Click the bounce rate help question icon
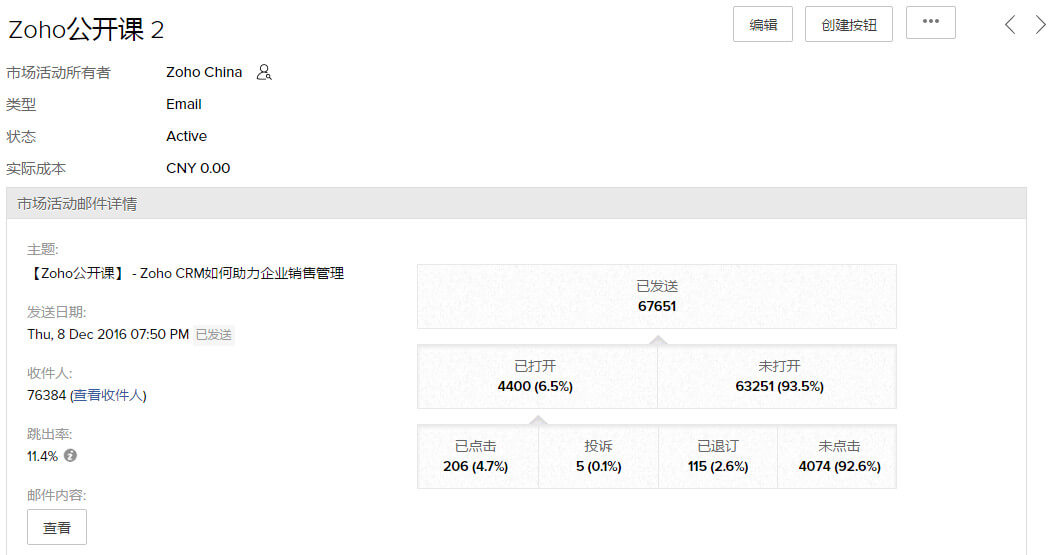 pyautogui.click(x=70, y=456)
